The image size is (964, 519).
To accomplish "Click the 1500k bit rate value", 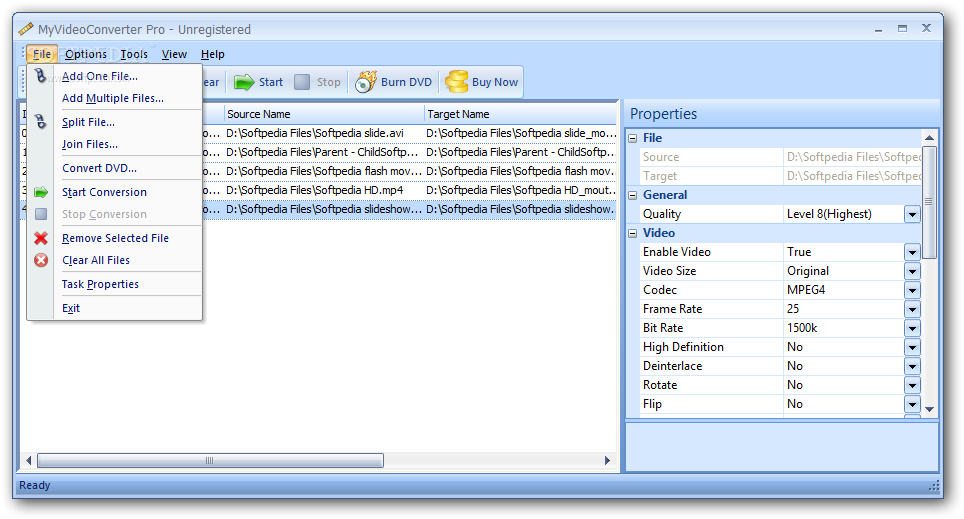I will pos(802,328).
